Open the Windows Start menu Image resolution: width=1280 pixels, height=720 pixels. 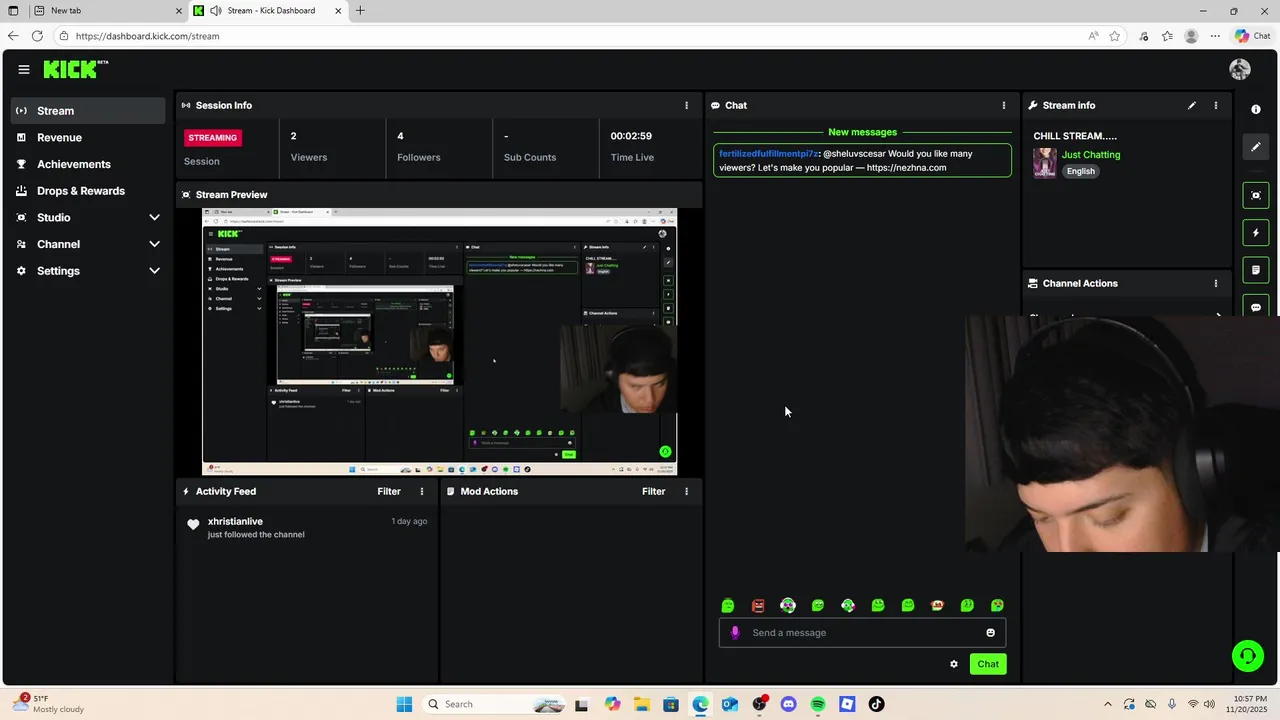(404, 704)
